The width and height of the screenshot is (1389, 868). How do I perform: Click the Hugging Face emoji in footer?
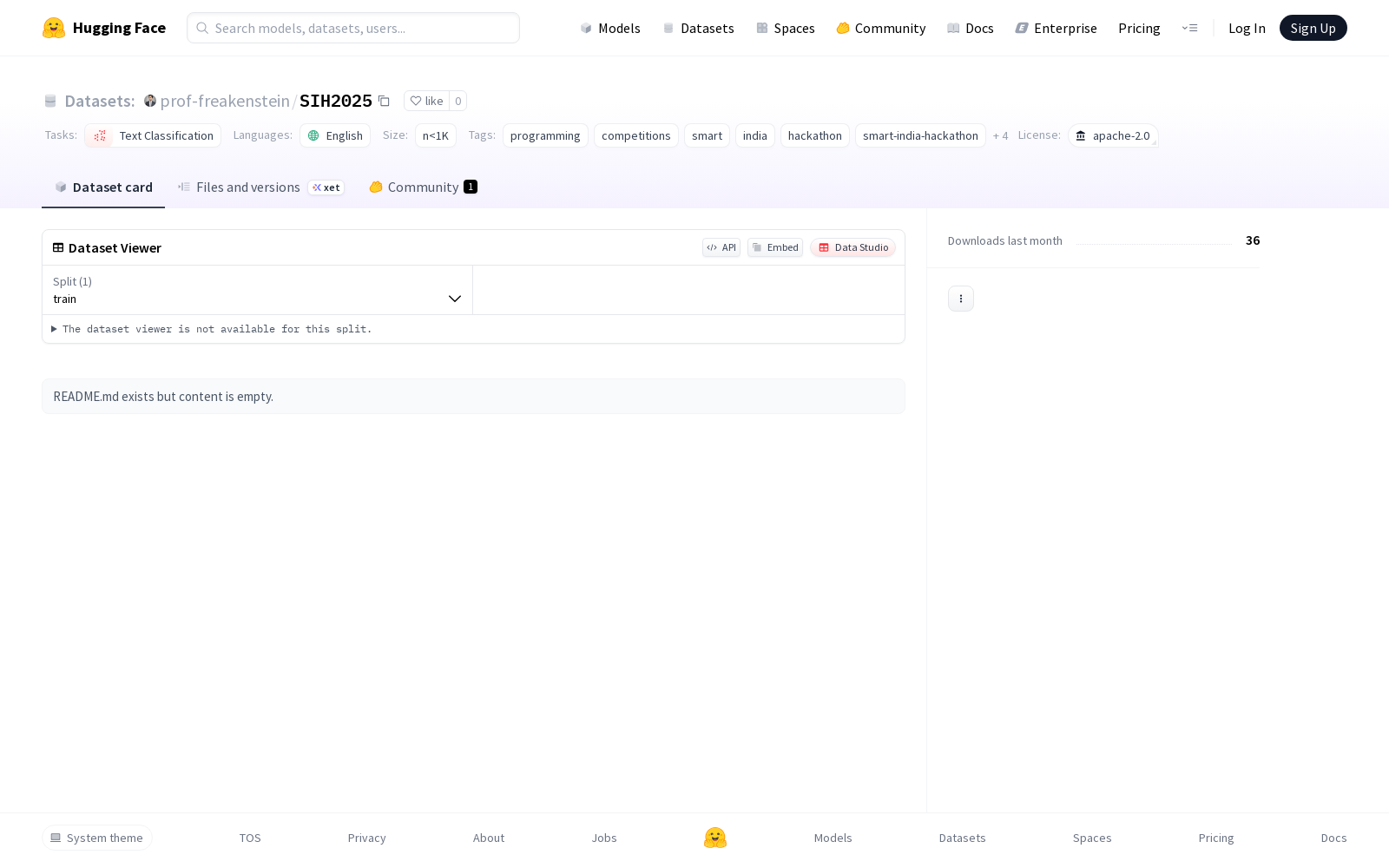pos(715,838)
